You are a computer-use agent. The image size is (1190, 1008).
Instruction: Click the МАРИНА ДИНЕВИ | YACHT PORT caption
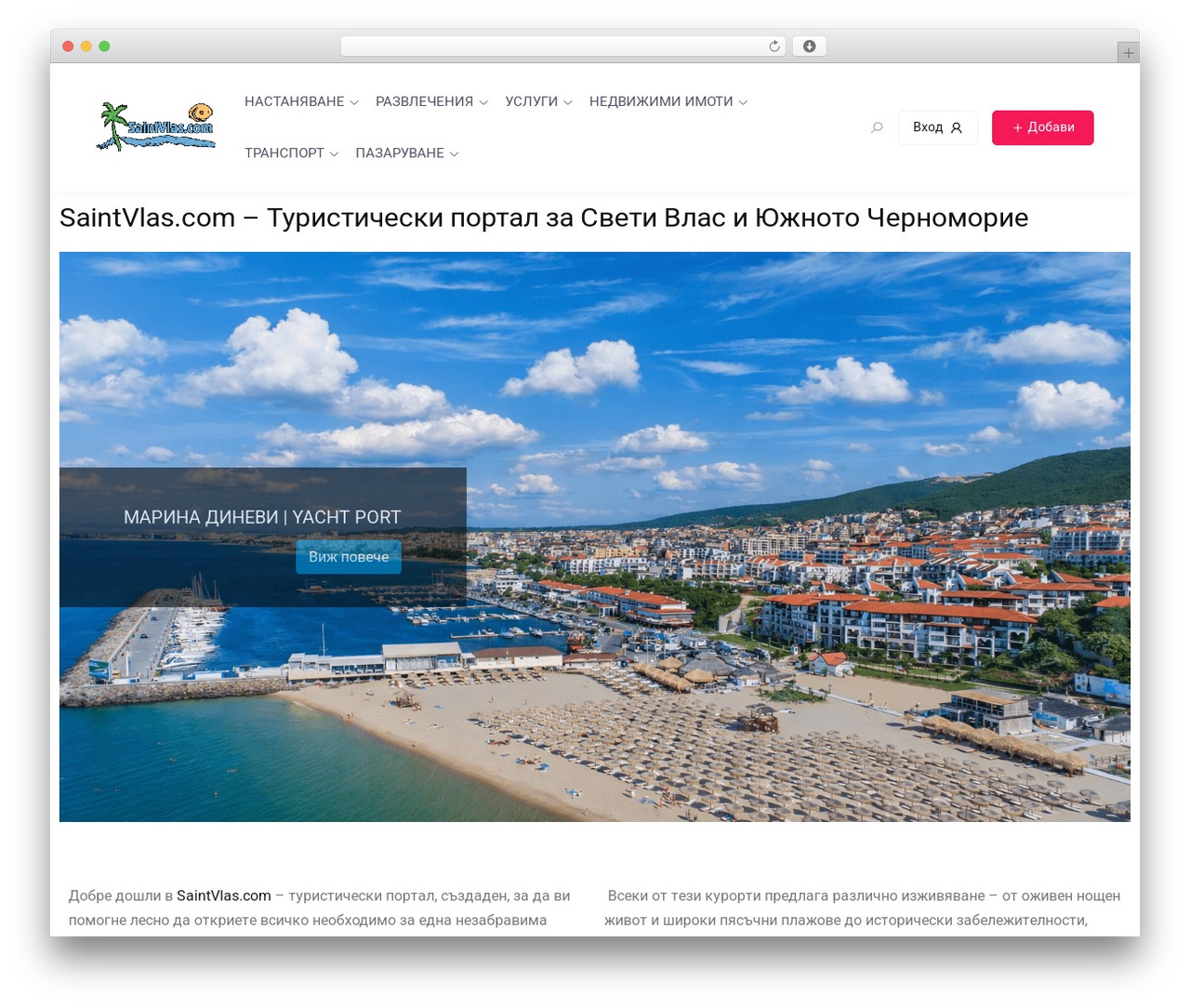pos(262,517)
